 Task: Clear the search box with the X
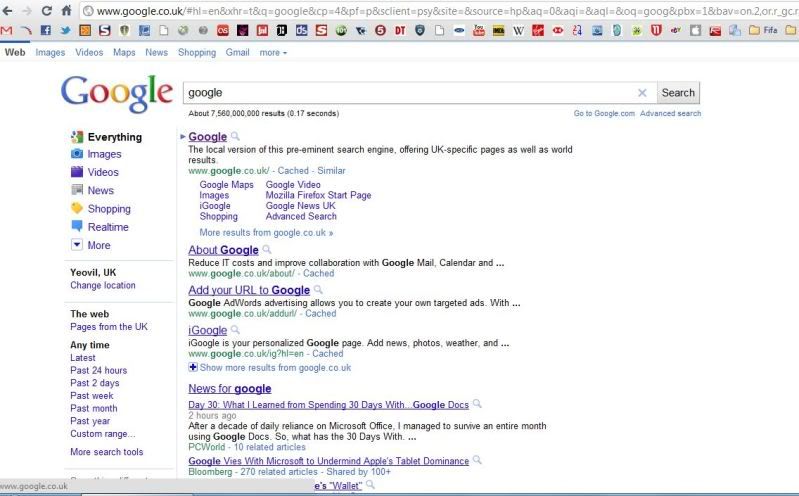pos(642,93)
